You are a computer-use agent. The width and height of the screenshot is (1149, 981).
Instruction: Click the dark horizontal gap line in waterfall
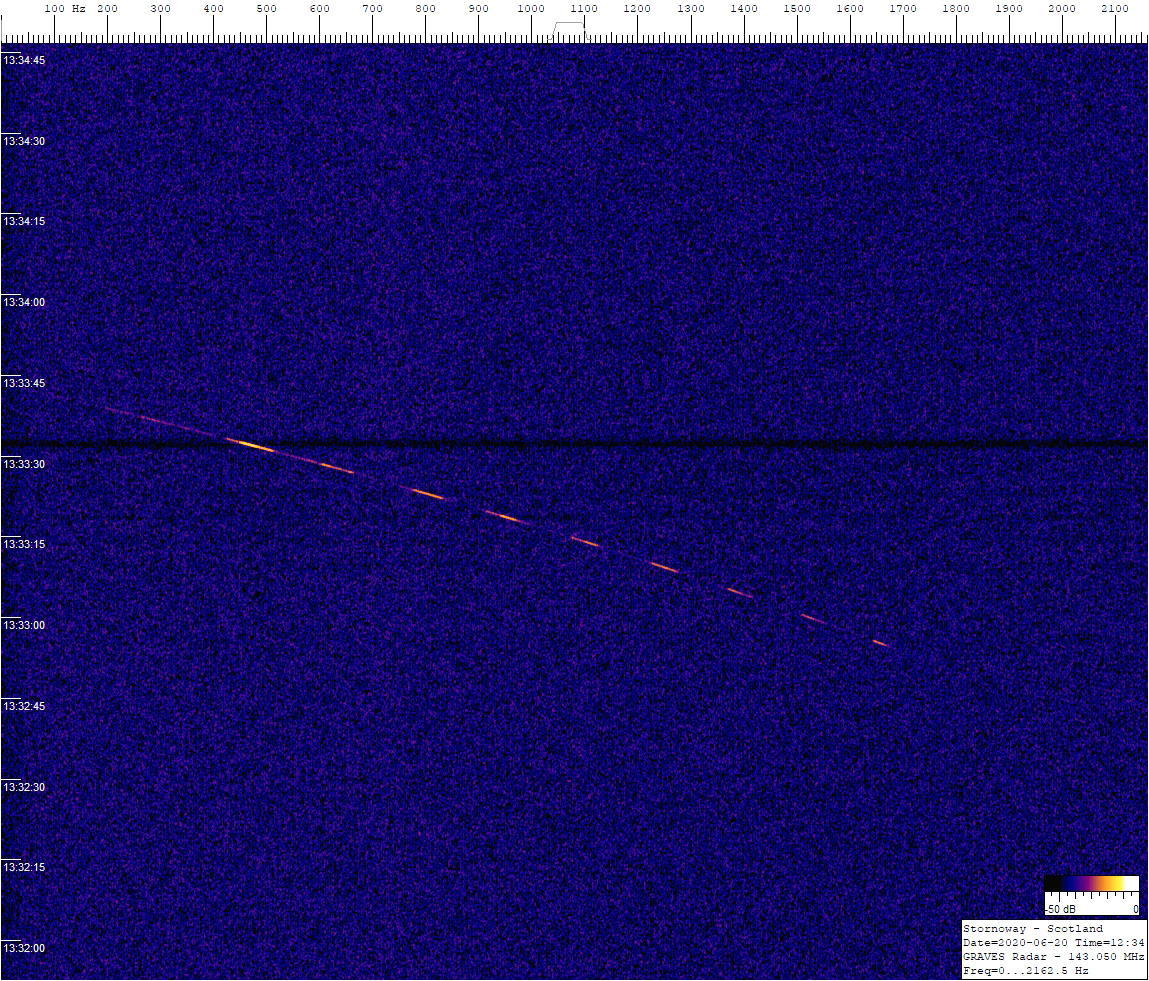point(574,443)
